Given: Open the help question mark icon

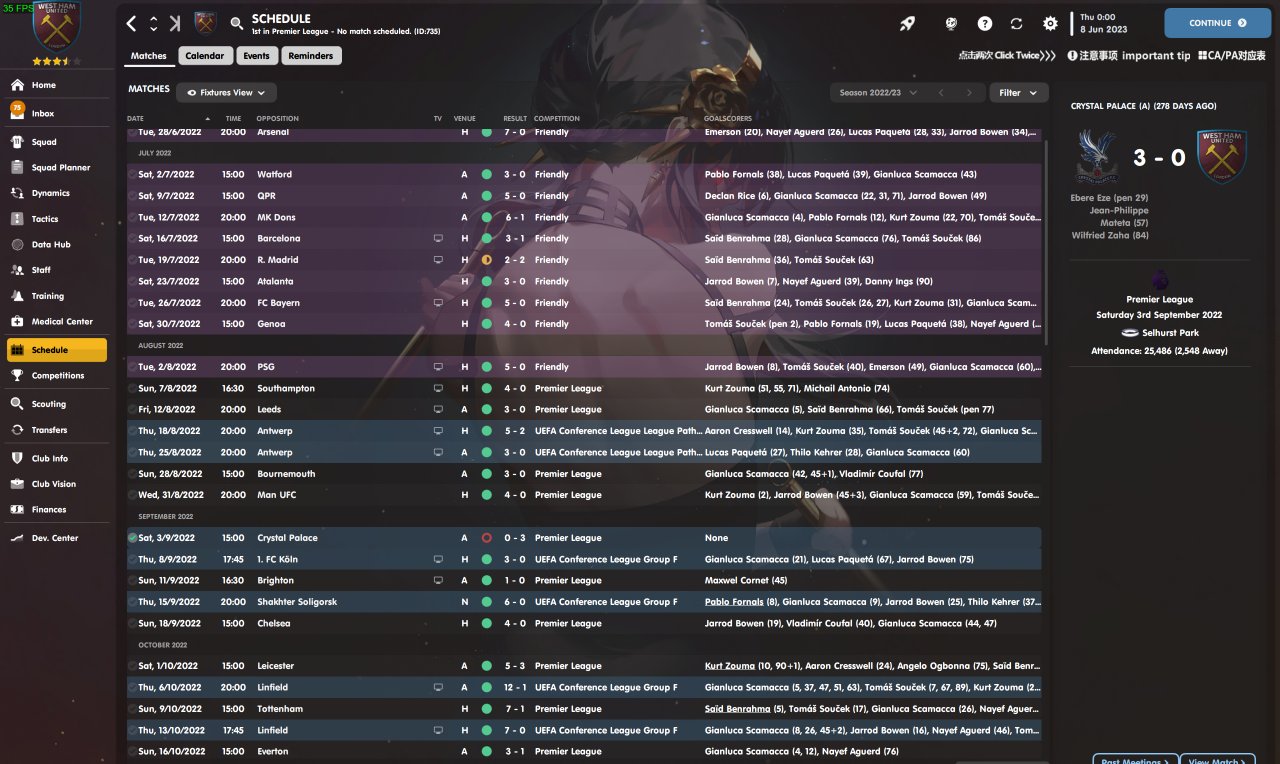Looking at the screenshot, I should point(985,23).
